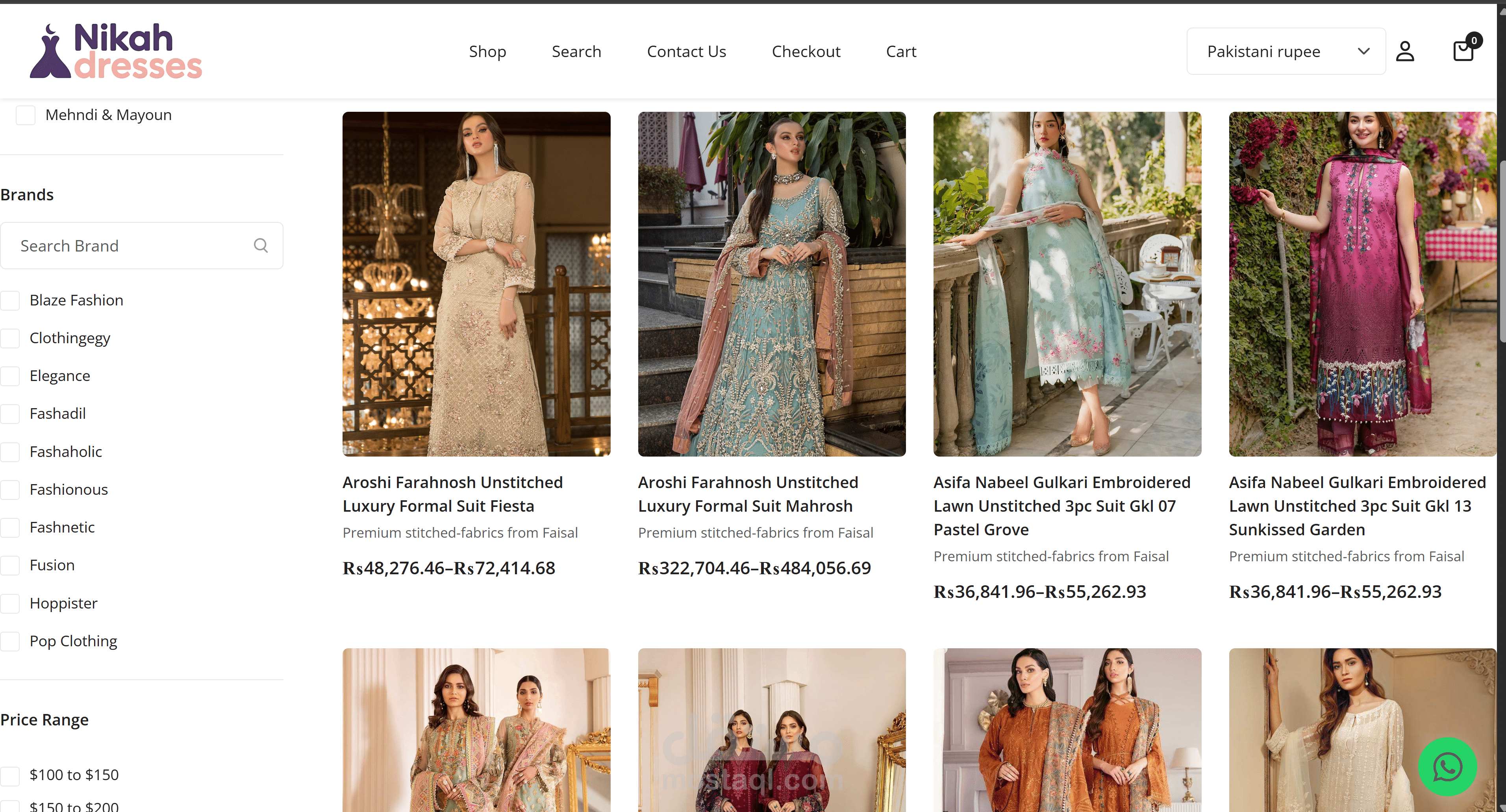Image resolution: width=1506 pixels, height=812 pixels.
Task: Check the Fashionous brand filter
Action: pos(10,490)
